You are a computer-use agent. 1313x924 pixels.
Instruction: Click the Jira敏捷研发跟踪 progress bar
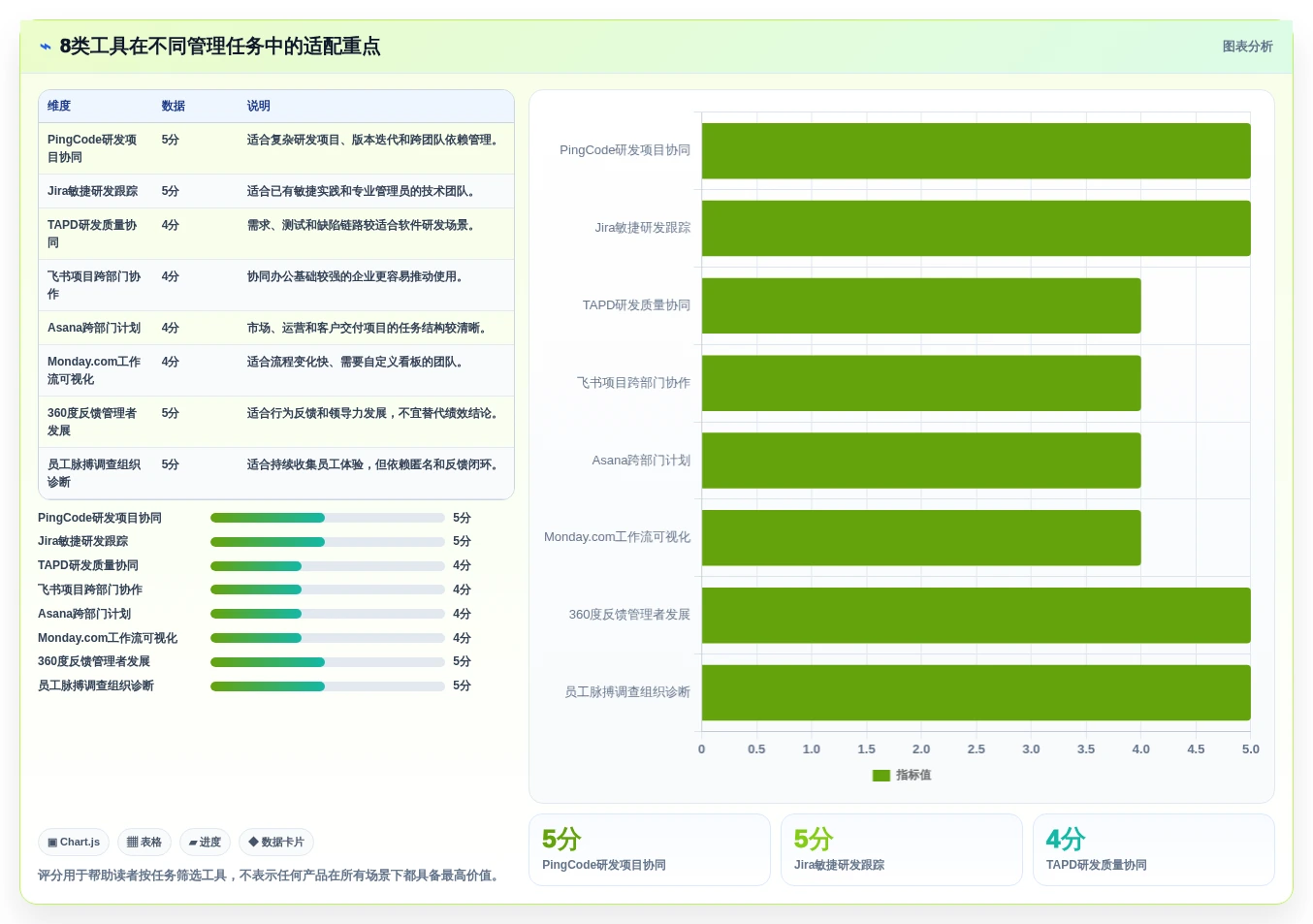click(x=328, y=542)
